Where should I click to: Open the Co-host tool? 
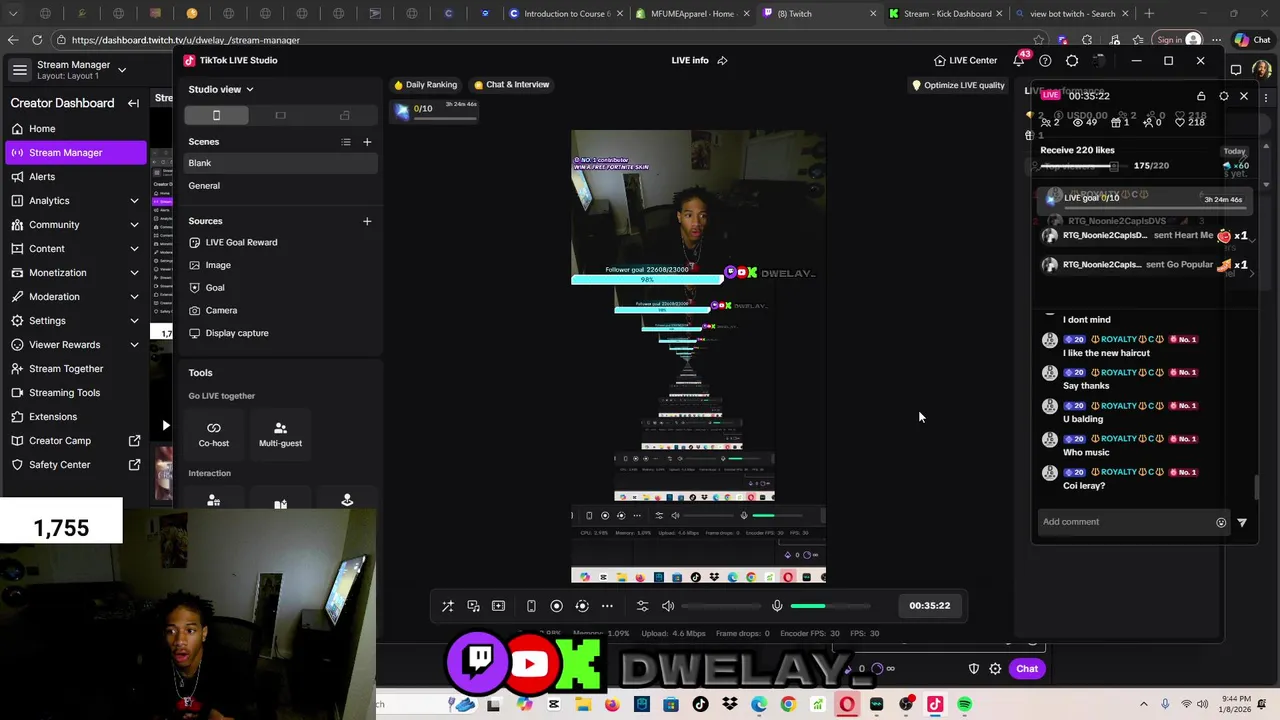pos(213,434)
